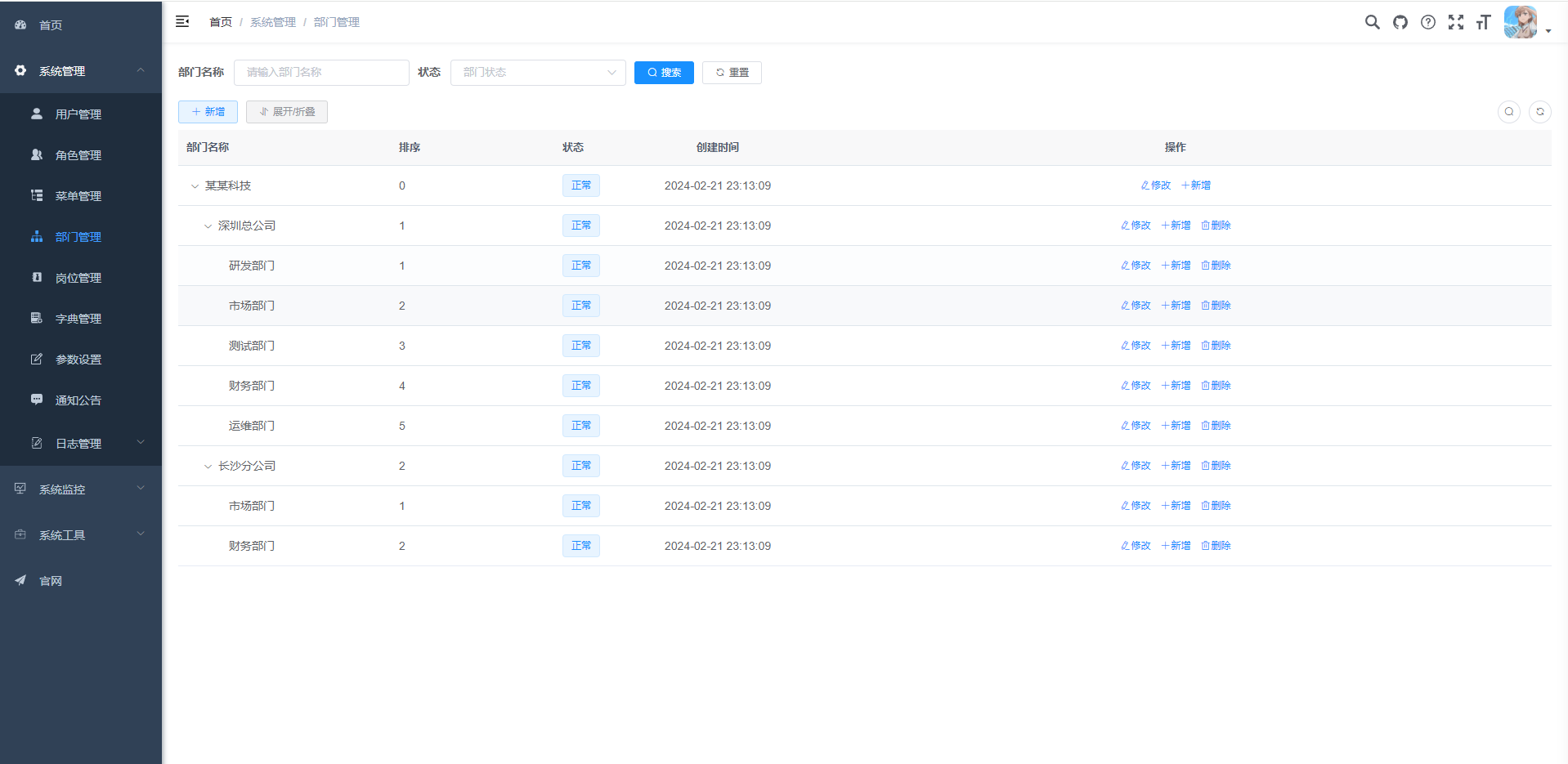Open the header search magnifier icon
Viewport: 1568px width, 764px height.
point(1373,22)
